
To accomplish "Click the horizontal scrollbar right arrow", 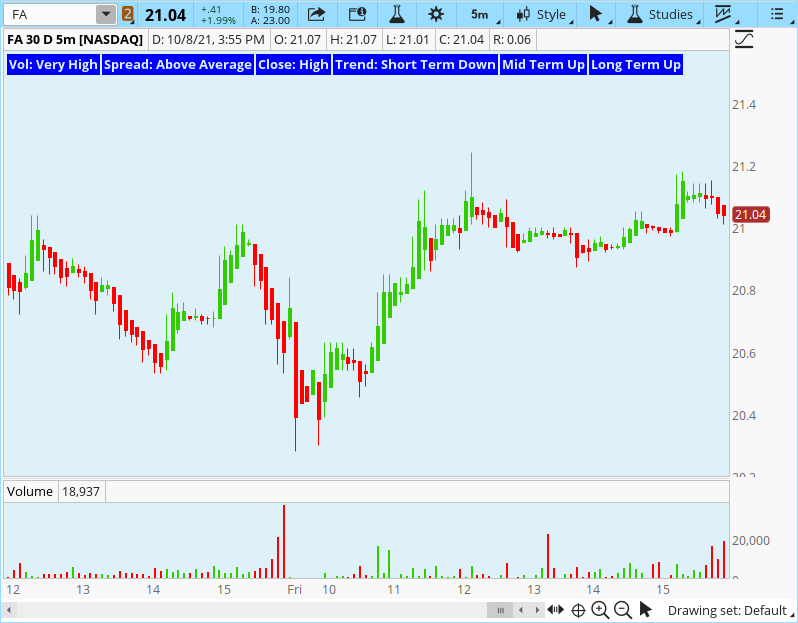I will click(537, 610).
